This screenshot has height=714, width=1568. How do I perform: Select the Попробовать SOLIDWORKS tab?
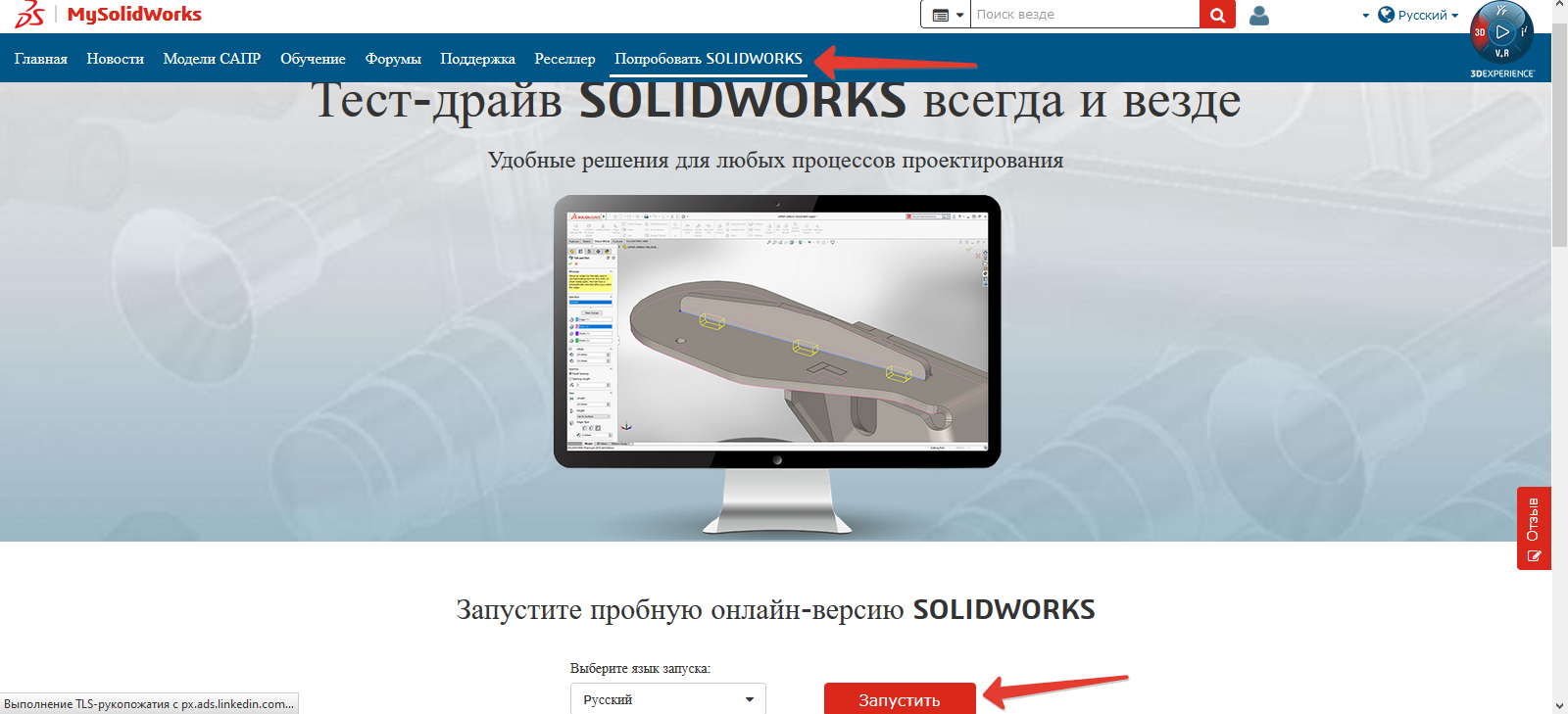point(709,59)
